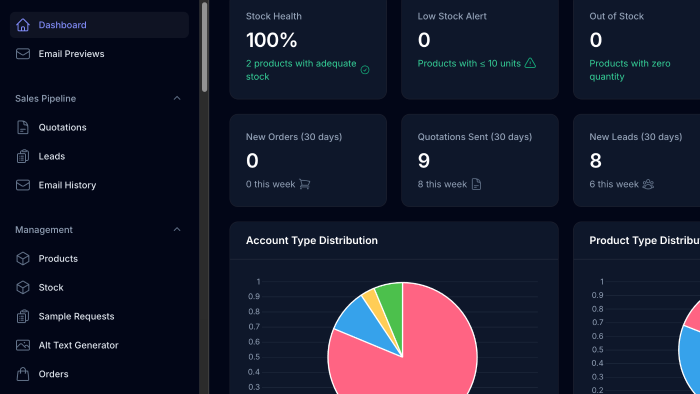Navigate to Leads
Image resolution: width=700 pixels, height=394 pixels.
pyautogui.click(x=99, y=156)
